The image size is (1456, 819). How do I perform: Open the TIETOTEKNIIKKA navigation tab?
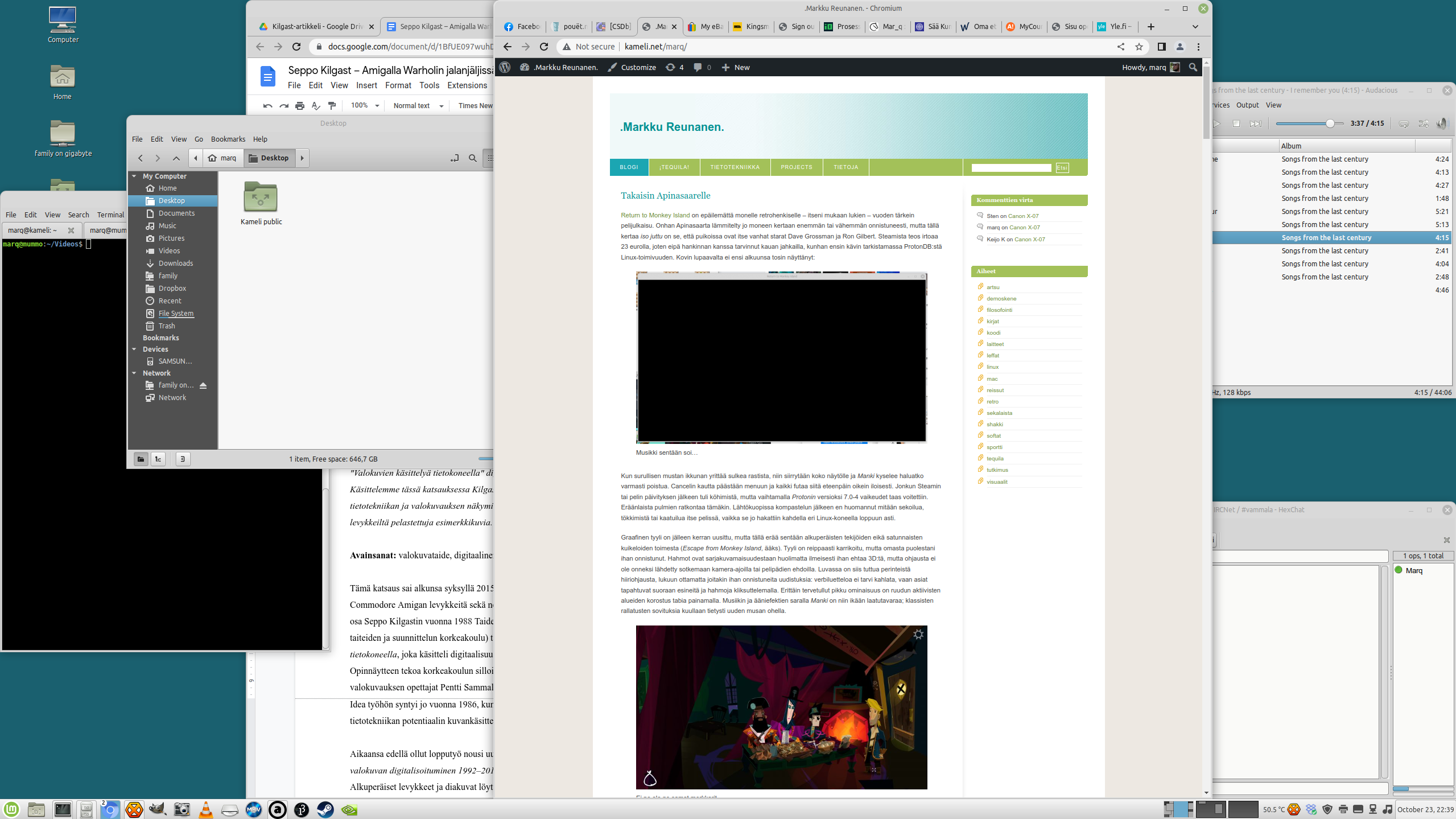point(735,167)
